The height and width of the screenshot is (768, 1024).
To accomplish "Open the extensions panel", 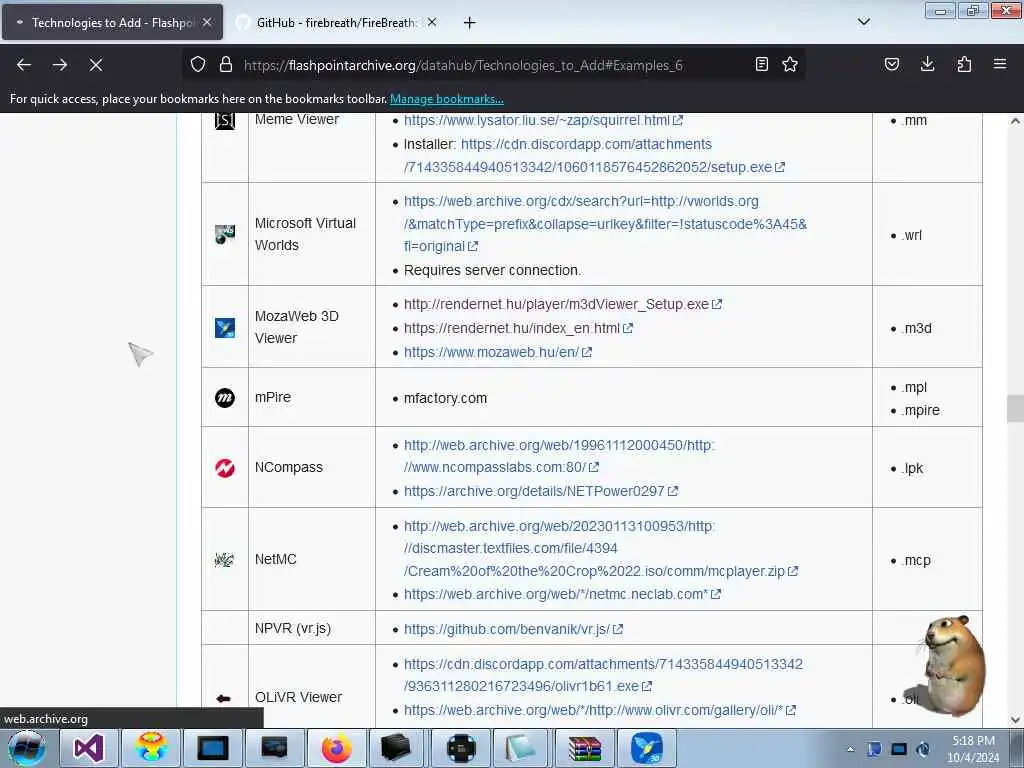I will pos(964,64).
